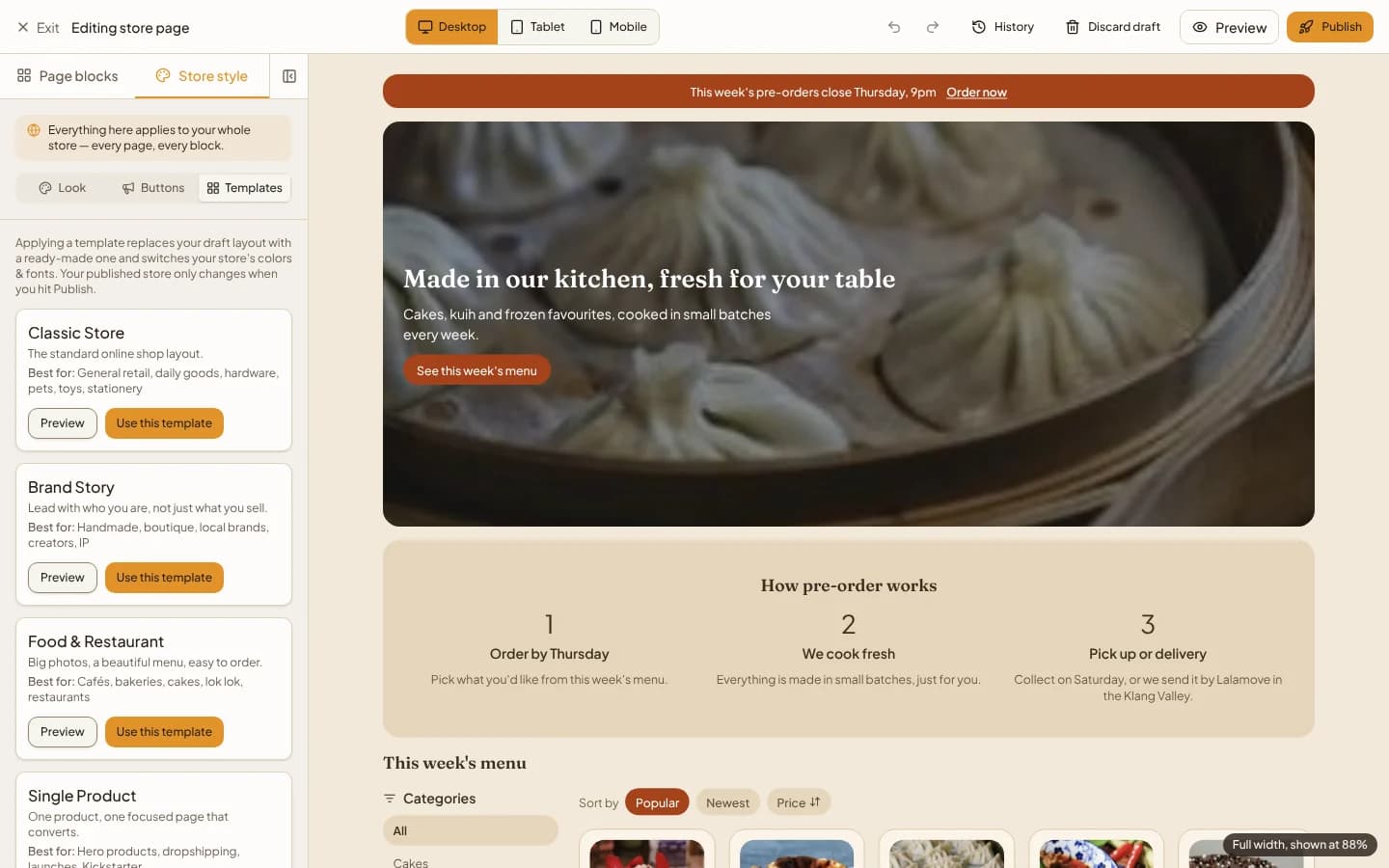Preview the Classic Store template

tap(63, 423)
